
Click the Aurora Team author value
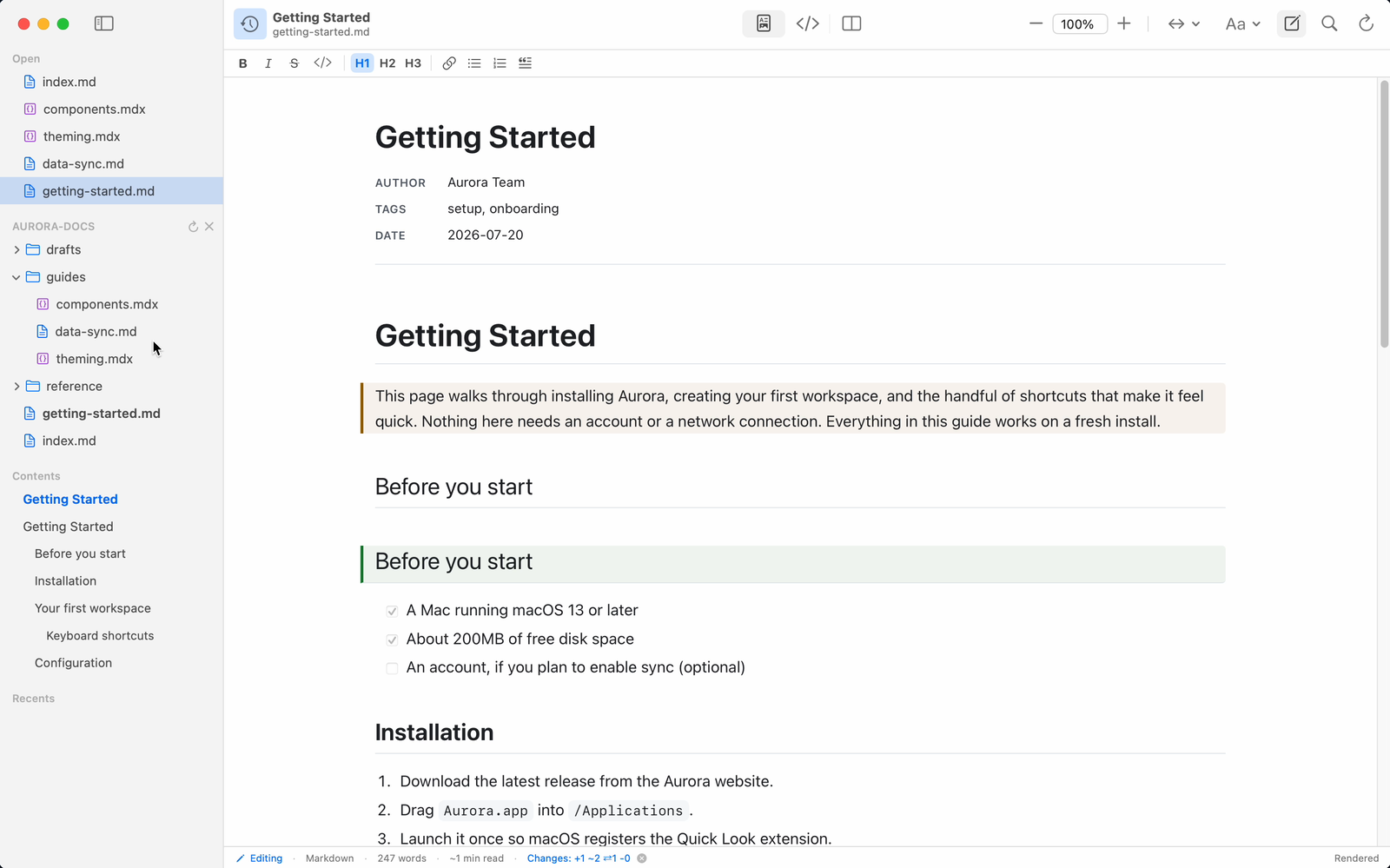coord(486,182)
